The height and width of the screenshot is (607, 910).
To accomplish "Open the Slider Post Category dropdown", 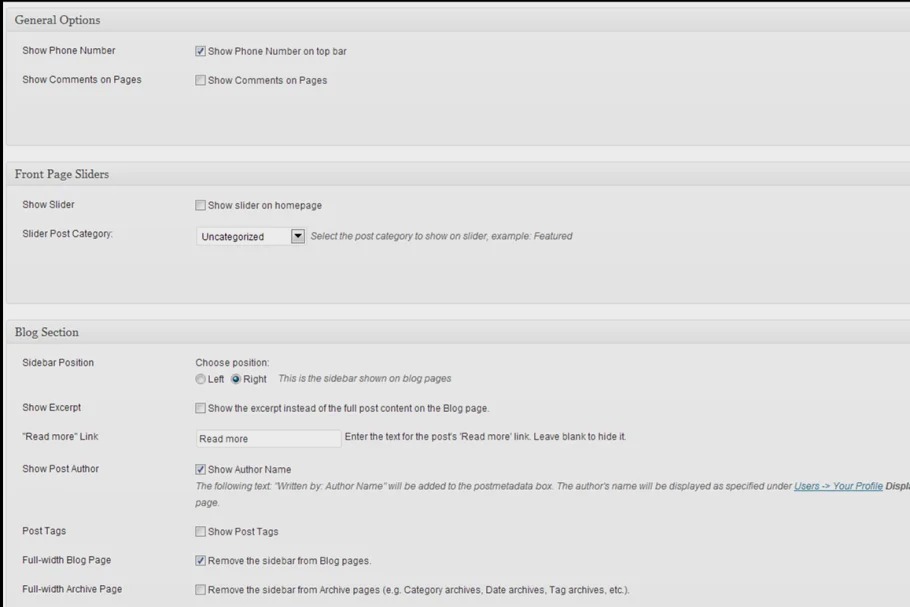I will point(297,237).
